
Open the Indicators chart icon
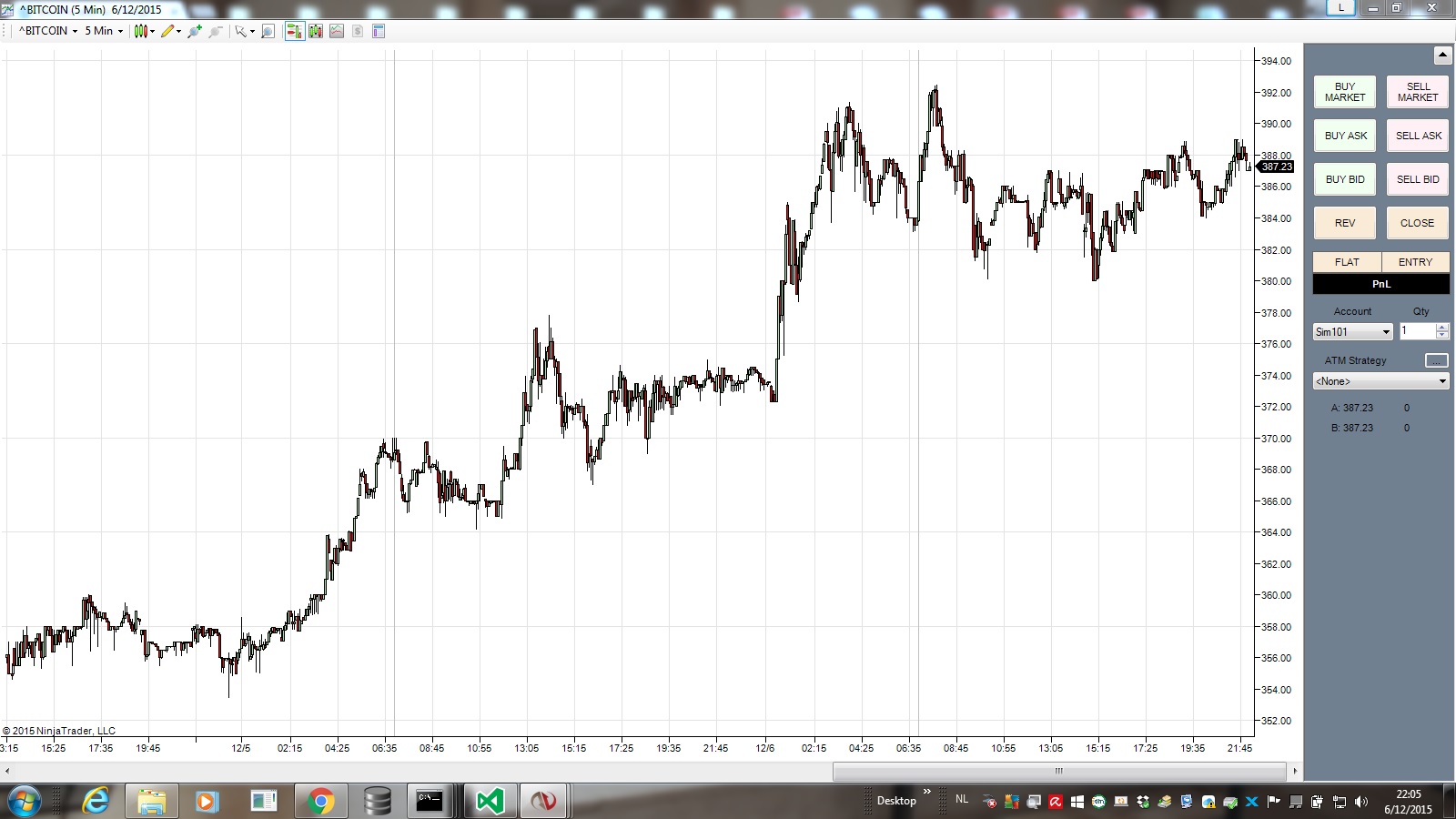[337, 31]
